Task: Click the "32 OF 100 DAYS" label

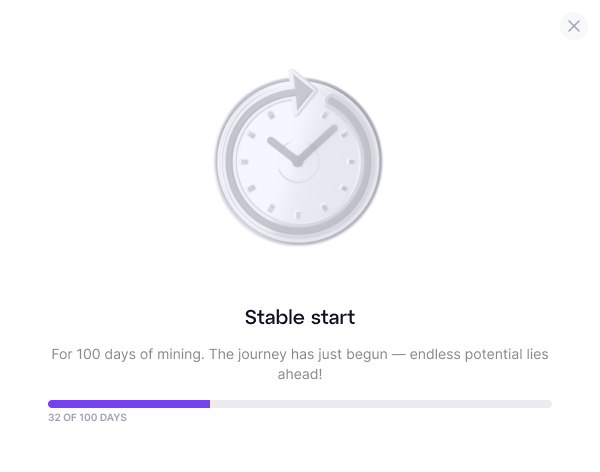Action: 87,418
